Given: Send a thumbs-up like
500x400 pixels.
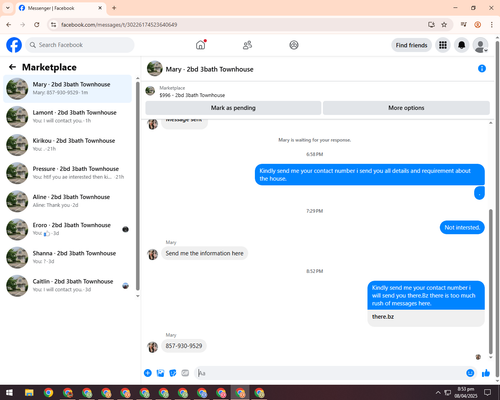Looking at the screenshot, I should click(x=486, y=373).
